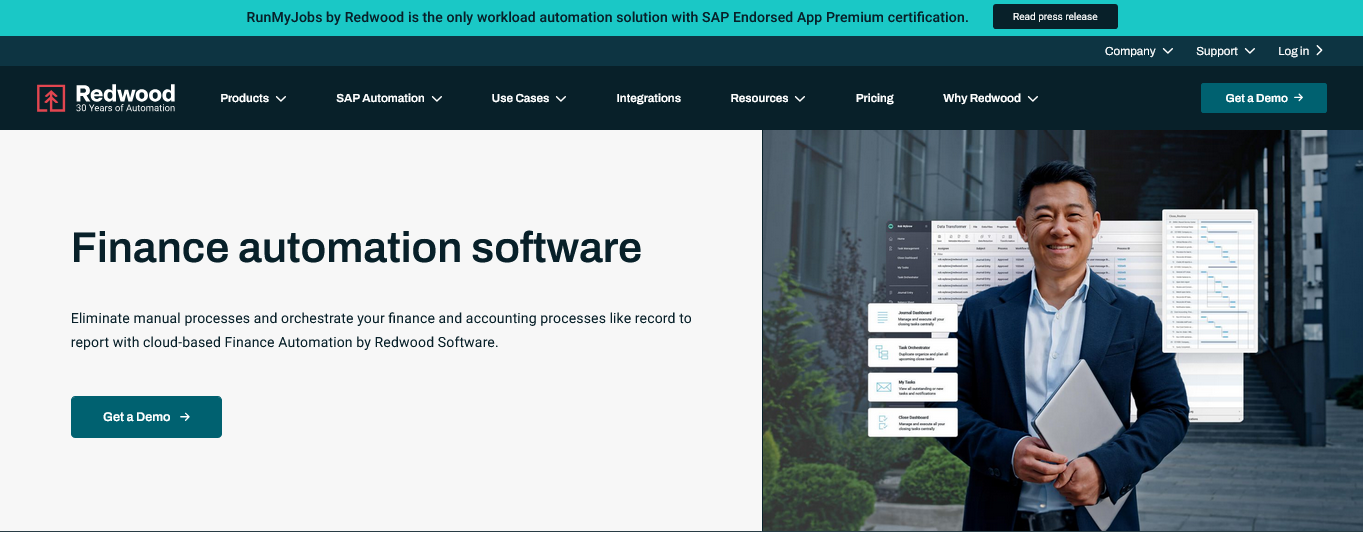Click the Read press release button
This screenshot has width=1363, height=552.
pos(1055,17)
